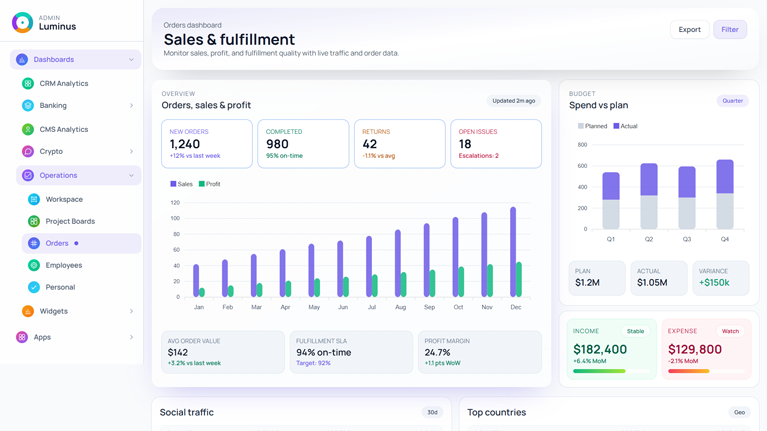Open the Crypto sidebar icon
The height and width of the screenshot is (431, 767).
28,152
